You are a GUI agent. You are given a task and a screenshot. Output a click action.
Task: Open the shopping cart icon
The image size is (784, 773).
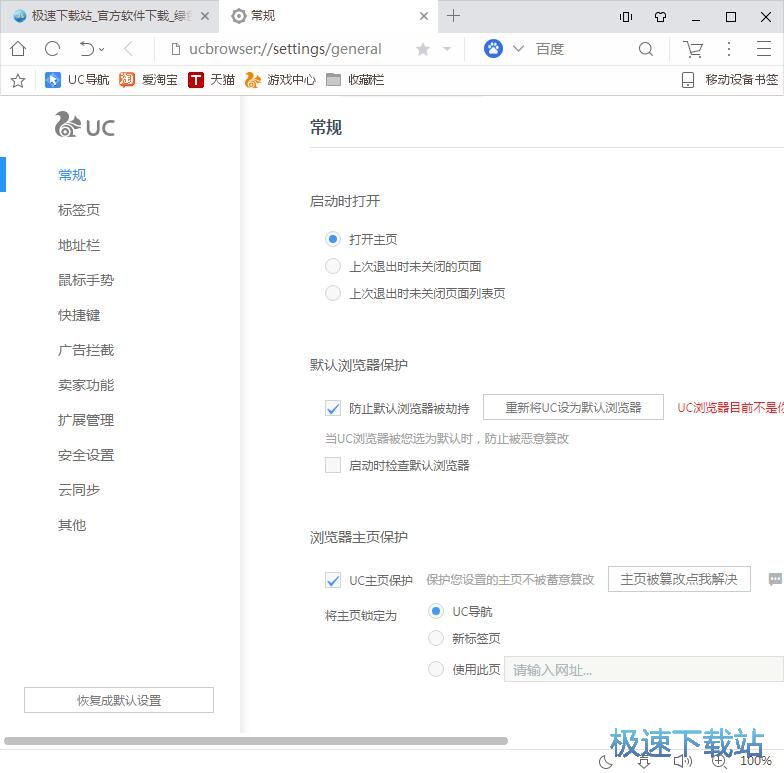[693, 49]
